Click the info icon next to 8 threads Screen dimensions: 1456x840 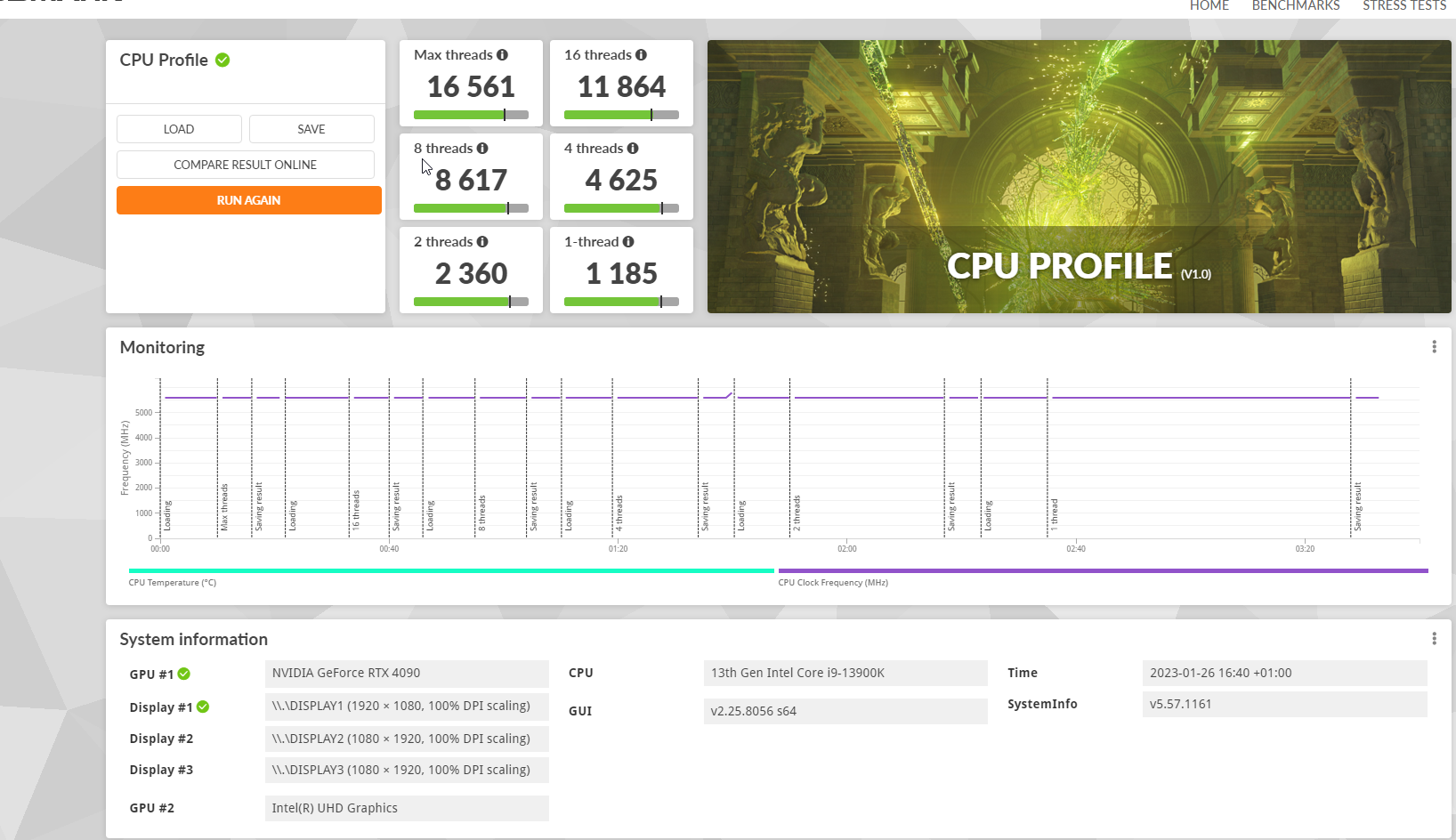482,149
